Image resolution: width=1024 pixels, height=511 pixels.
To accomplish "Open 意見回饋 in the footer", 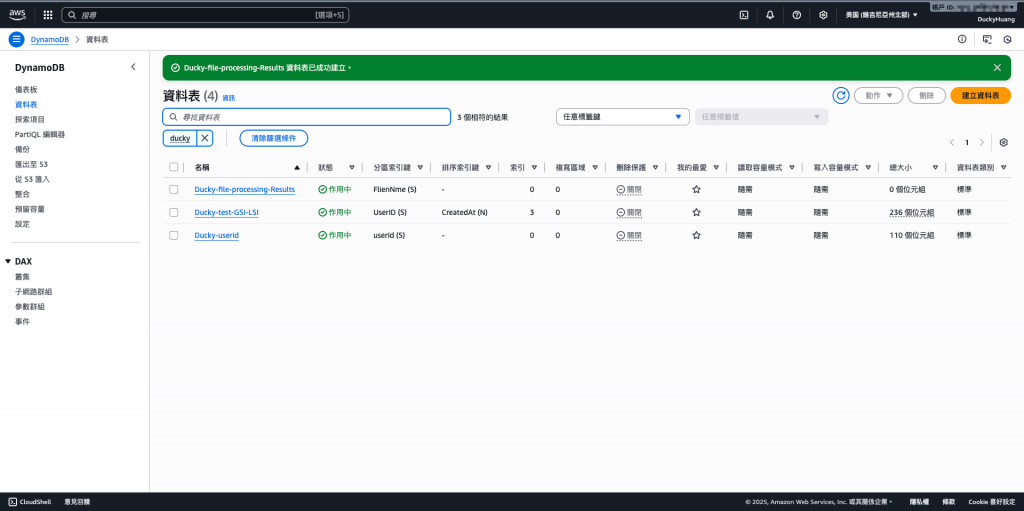I will (77, 502).
